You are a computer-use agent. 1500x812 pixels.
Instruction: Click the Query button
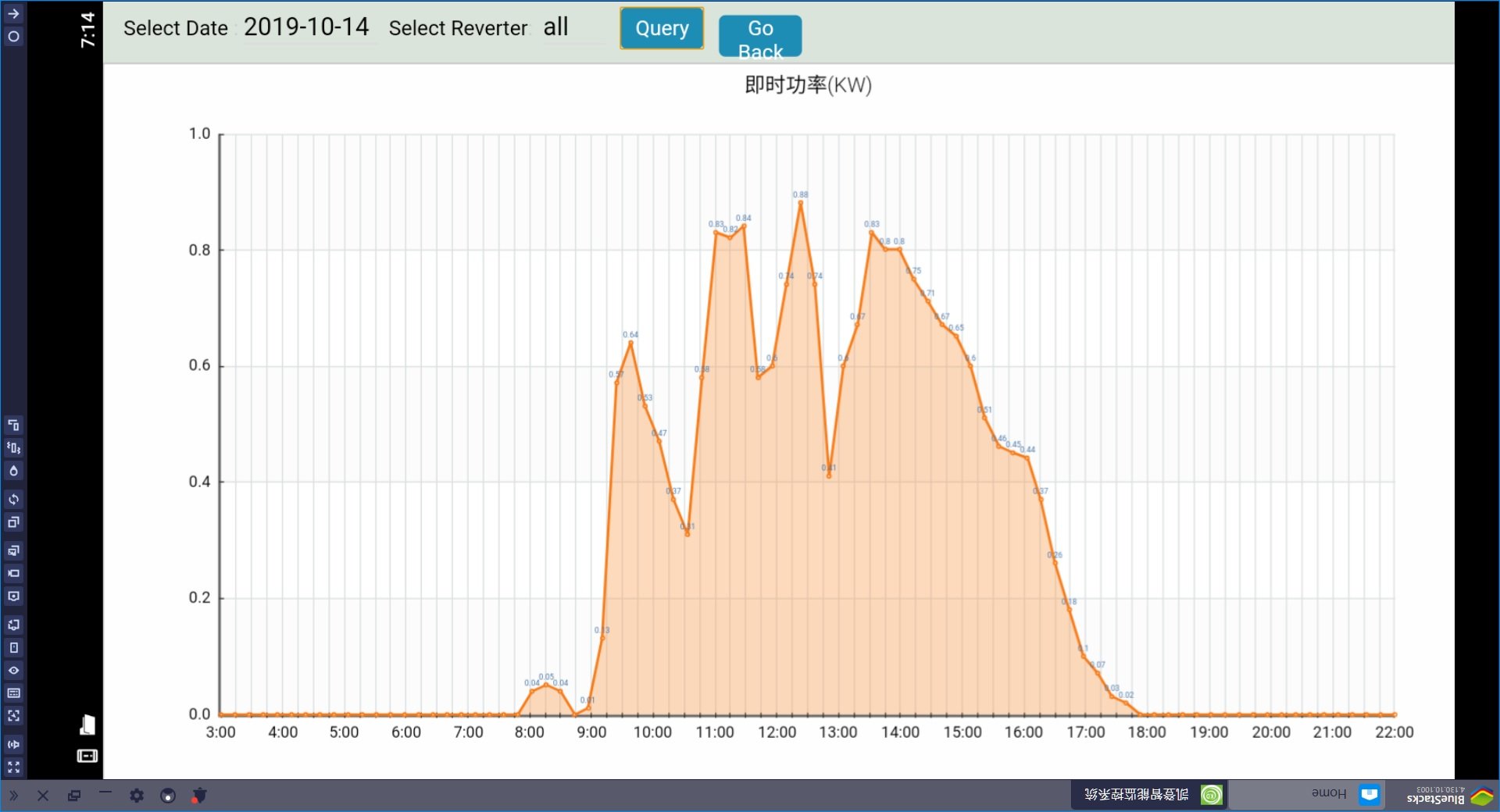(662, 29)
